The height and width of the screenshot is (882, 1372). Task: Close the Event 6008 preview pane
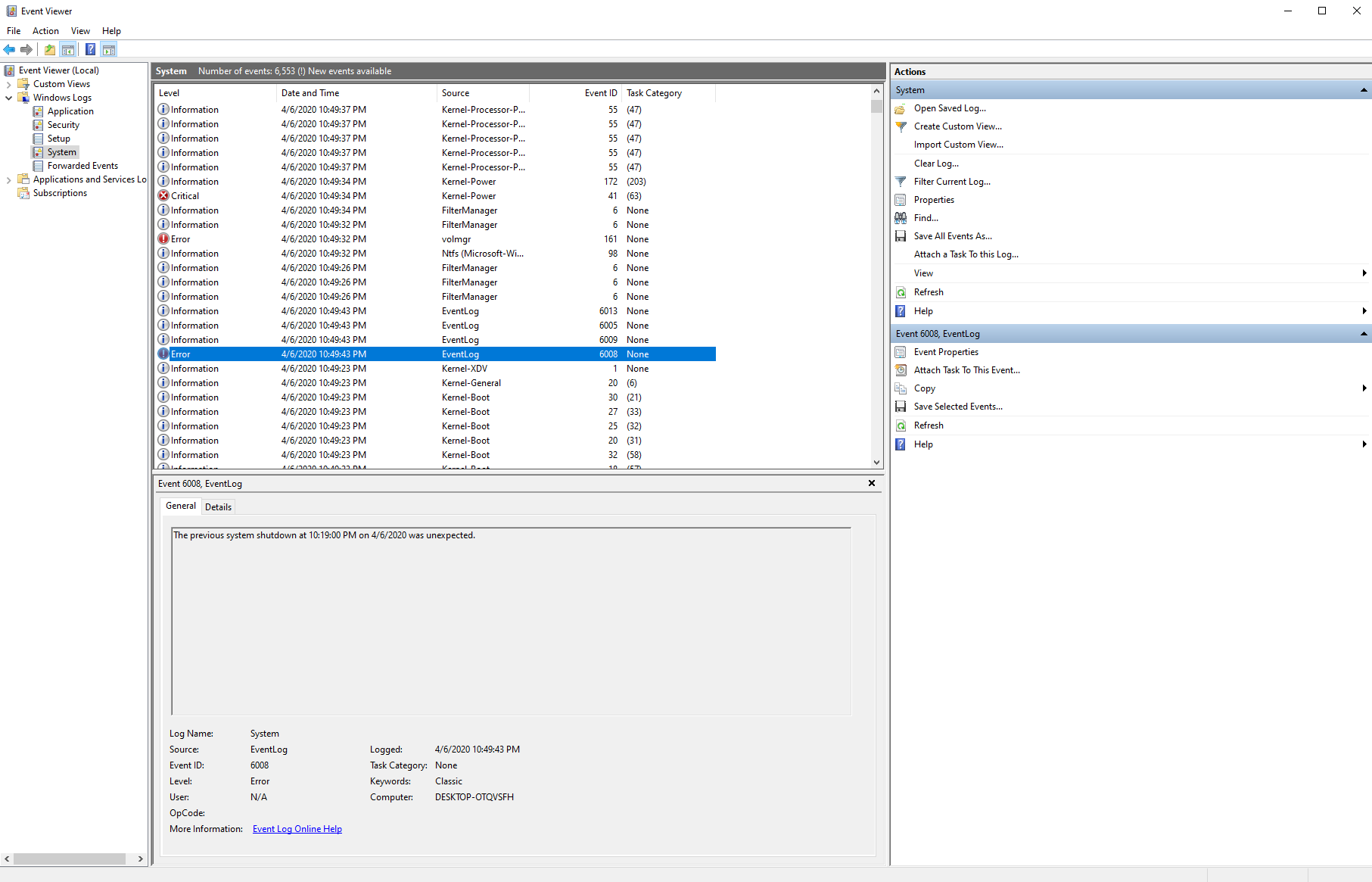click(872, 483)
